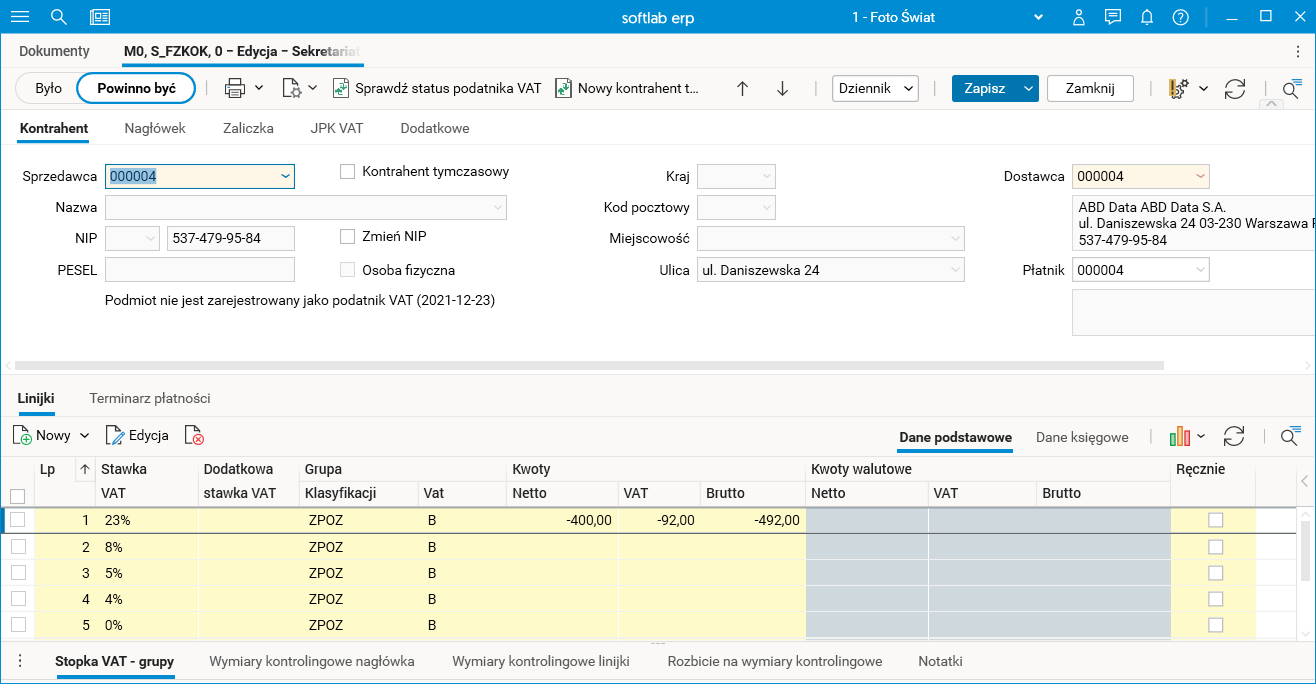Click Sprawdź status podatnika VAT
Screen dimensions: 1316x684
click(x=437, y=88)
